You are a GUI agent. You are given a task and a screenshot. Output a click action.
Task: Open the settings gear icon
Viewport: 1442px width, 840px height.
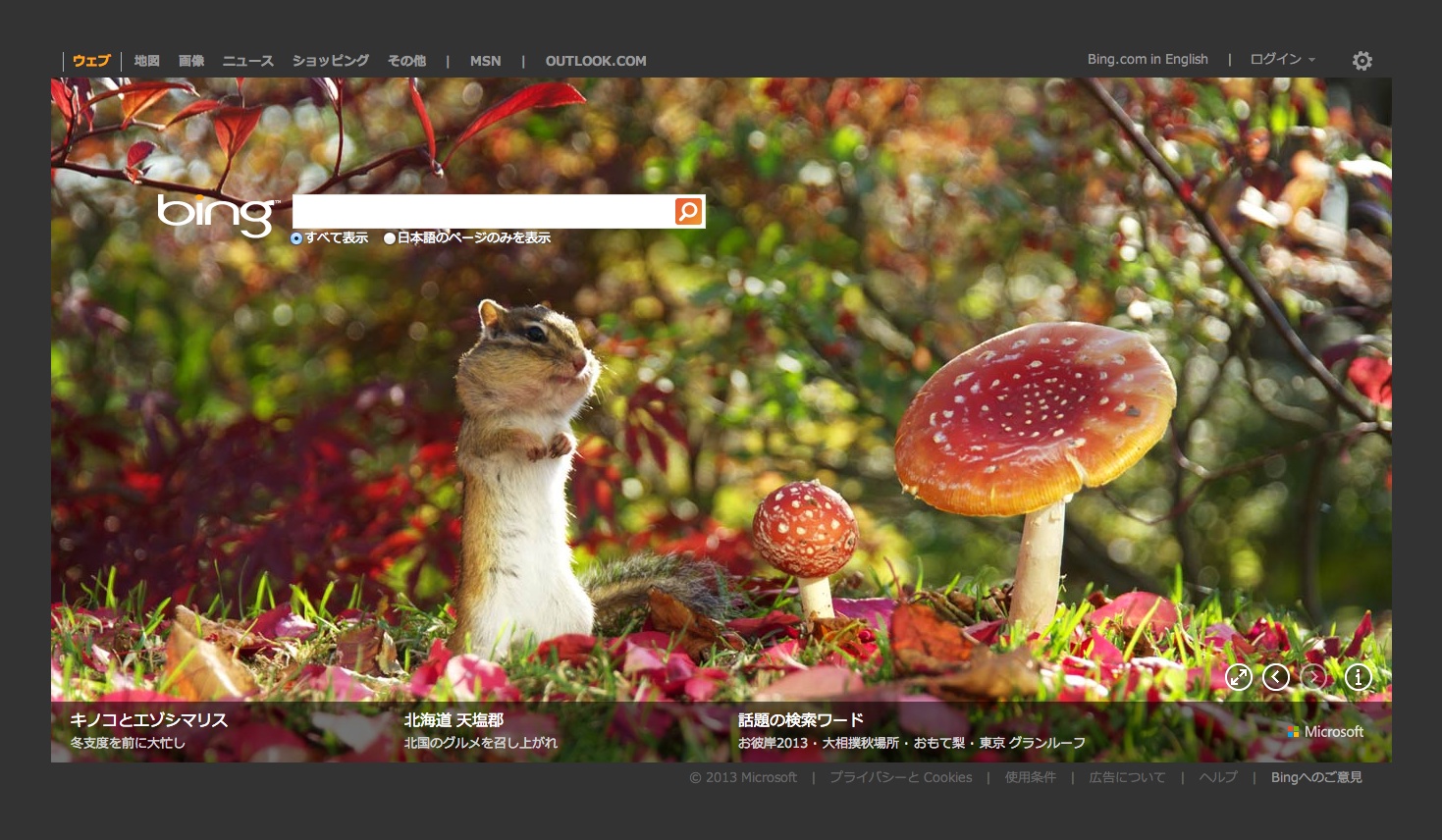tap(1362, 61)
